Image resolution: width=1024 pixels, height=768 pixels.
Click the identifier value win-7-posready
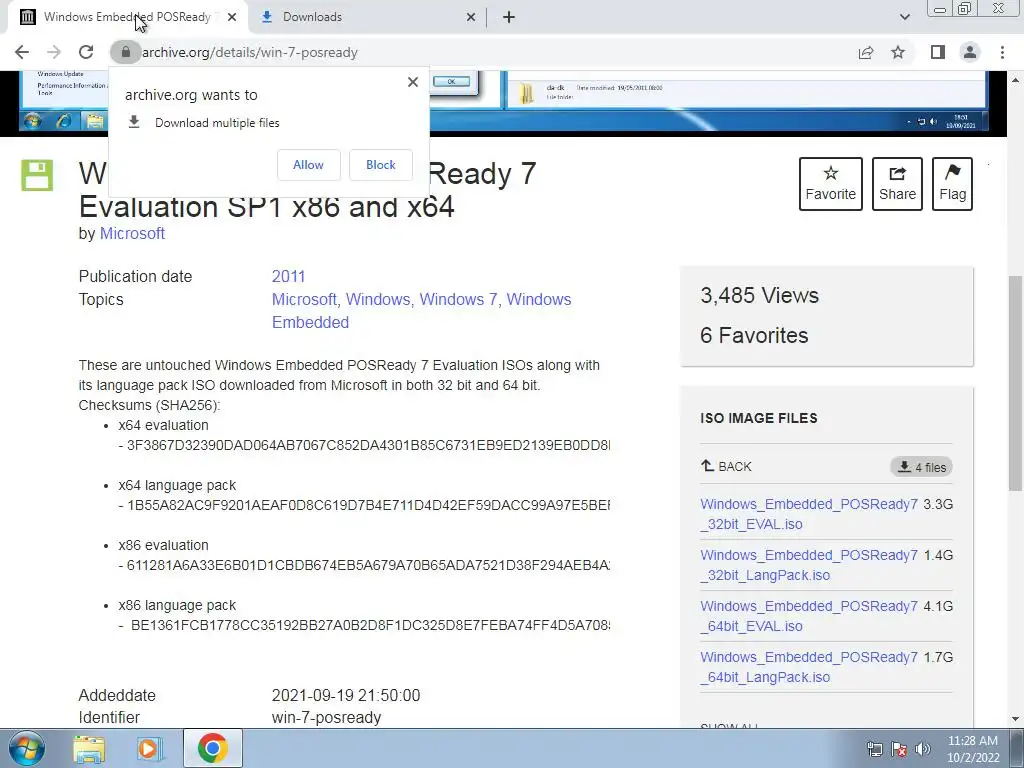coord(327,717)
